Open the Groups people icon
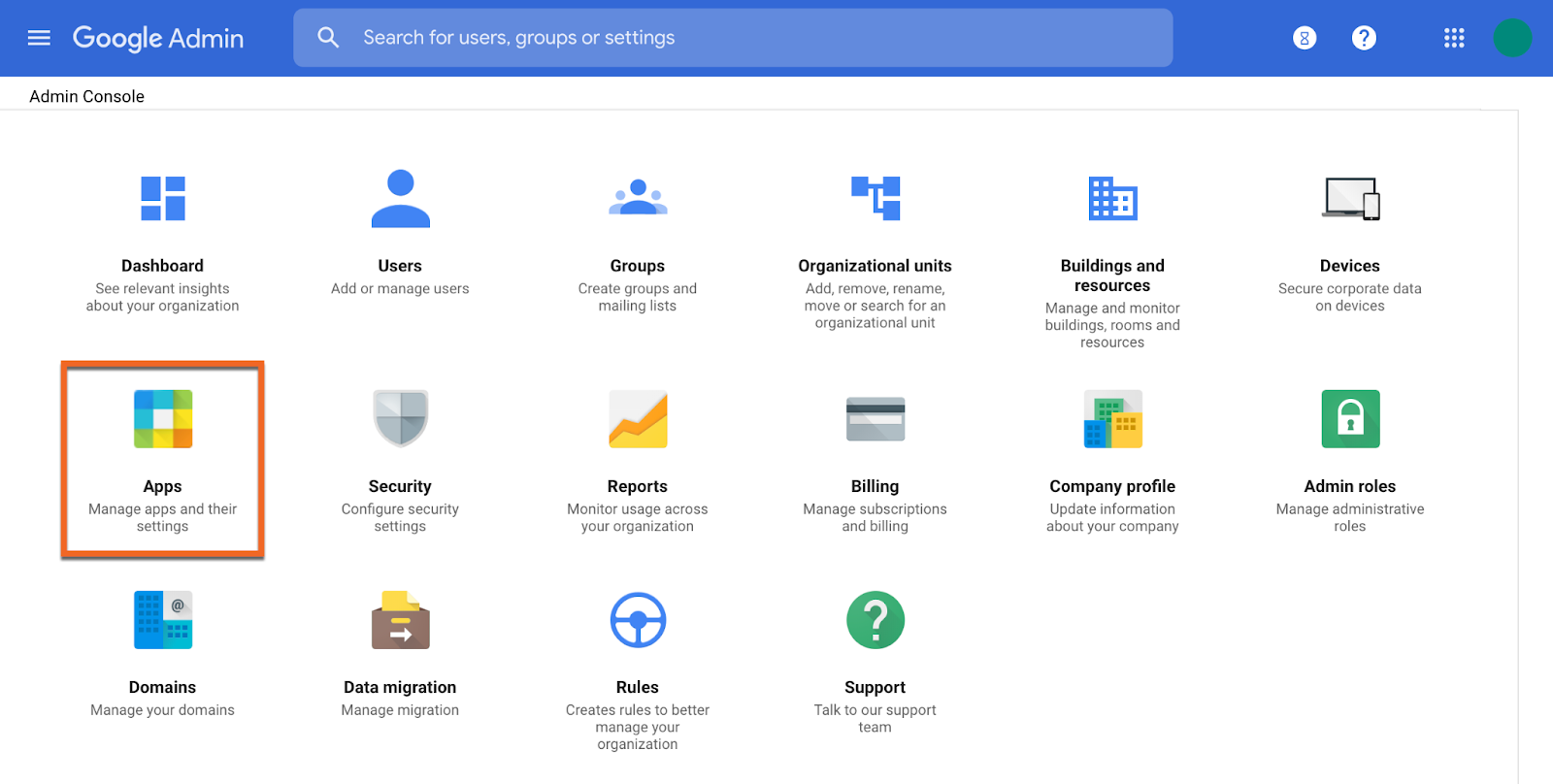The width and height of the screenshot is (1553, 784). click(638, 197)
